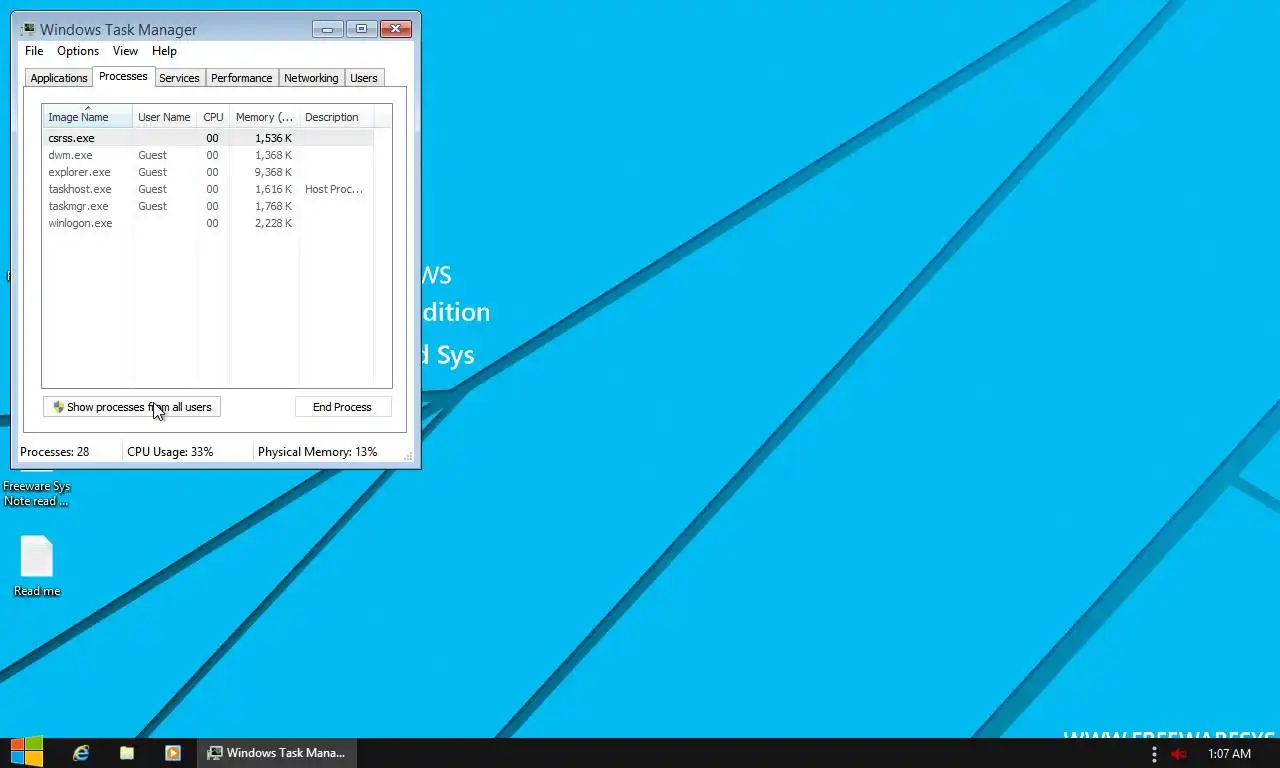The width and height of the screenshot is (1280, 768).
Task: Click the CPU Usage: 33% status entry
Action: pos(170,452)
